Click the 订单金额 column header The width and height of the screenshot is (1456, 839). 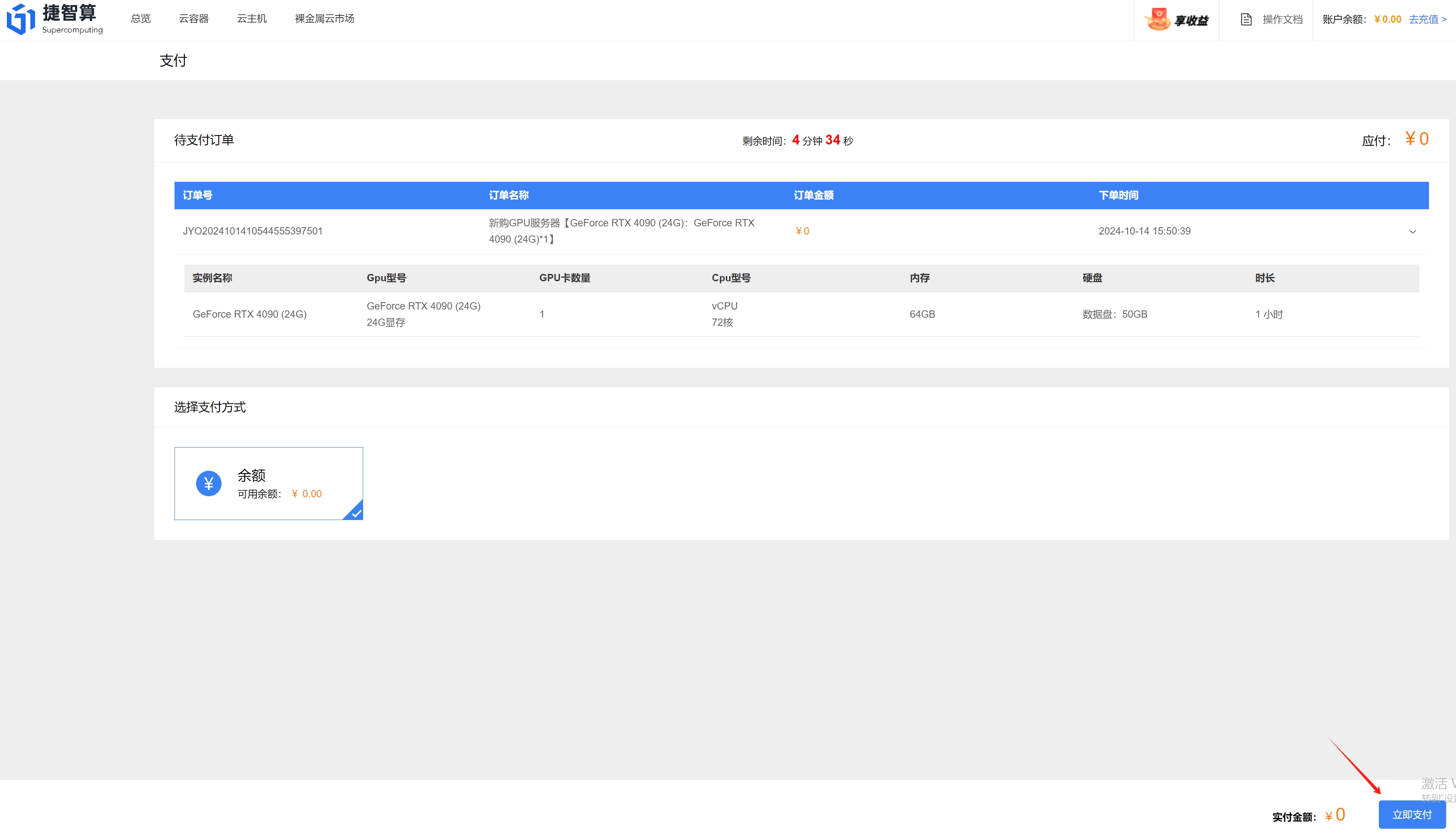point(813,195)
